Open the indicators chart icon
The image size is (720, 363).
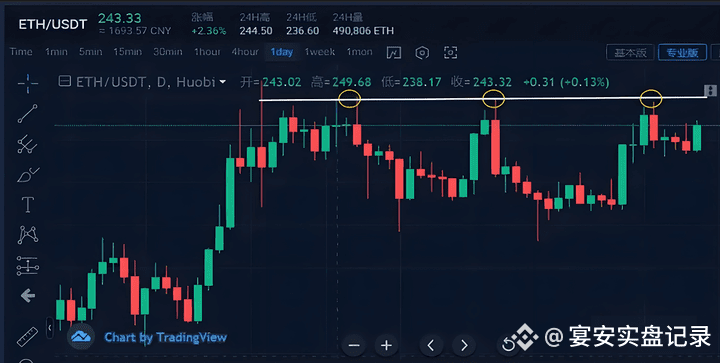coord(394,52)
